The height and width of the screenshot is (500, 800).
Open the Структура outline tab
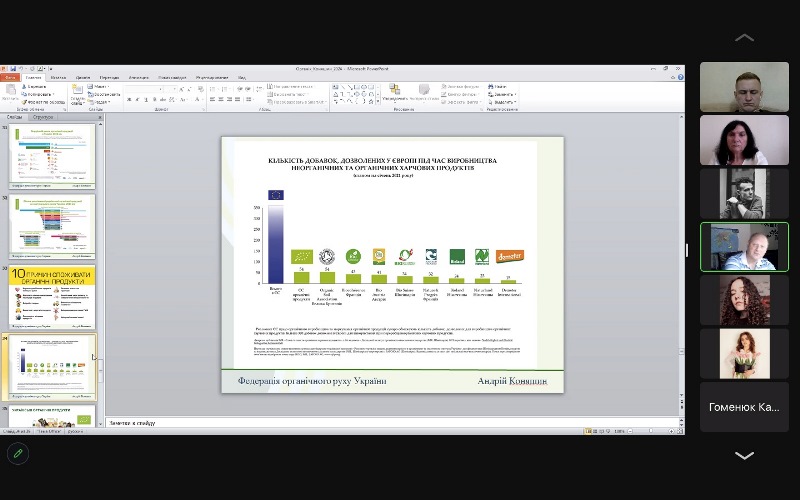click(44, 117)
